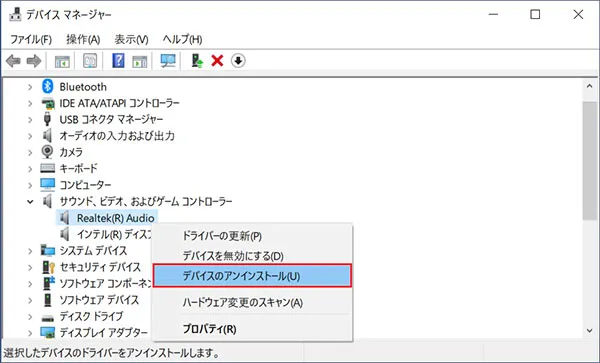This screenshot has width=600, height=363.
Task: Expand the Bluetooth node
Action: pyautogui.click(x=30, y=87)
